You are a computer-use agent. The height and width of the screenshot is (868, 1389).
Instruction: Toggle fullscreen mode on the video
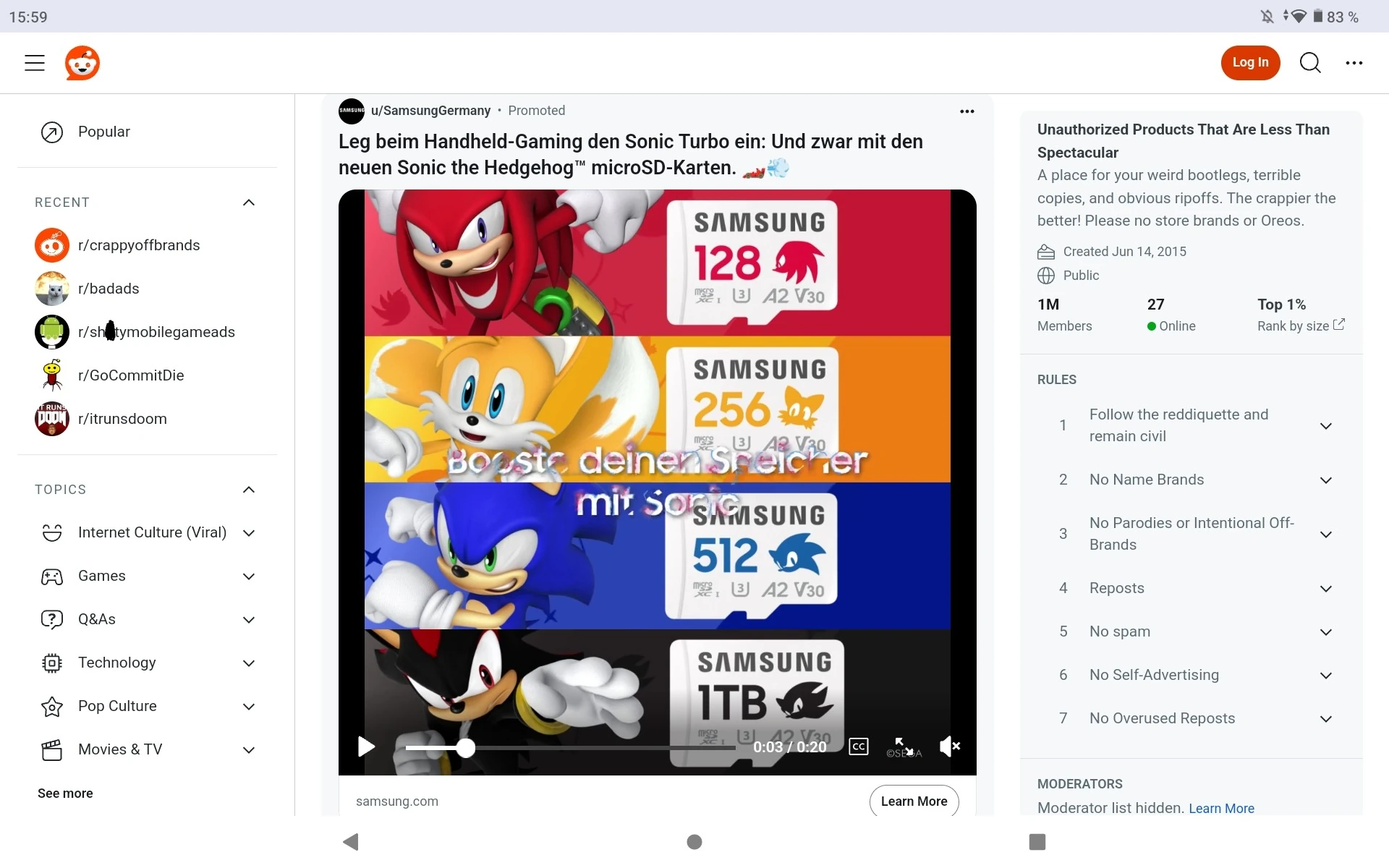[x=900, y=745]
